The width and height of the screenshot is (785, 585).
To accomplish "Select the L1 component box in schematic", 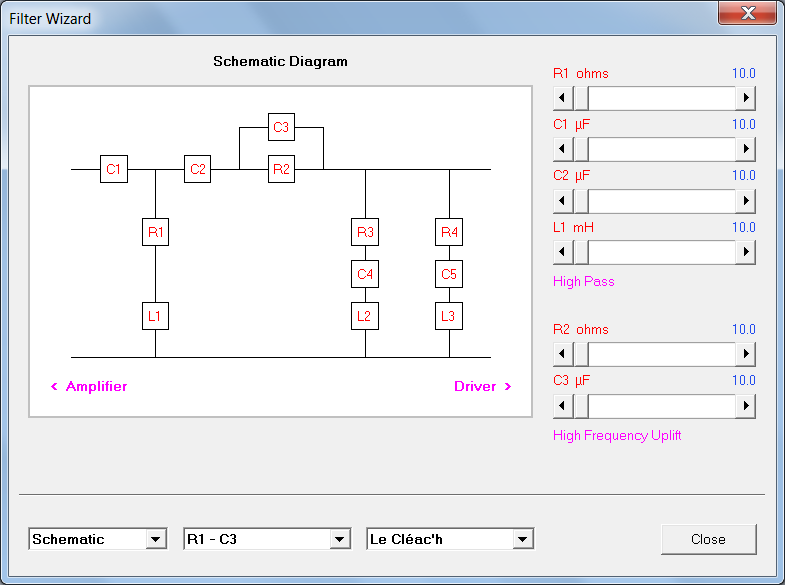I will click(x=155, y=316).
